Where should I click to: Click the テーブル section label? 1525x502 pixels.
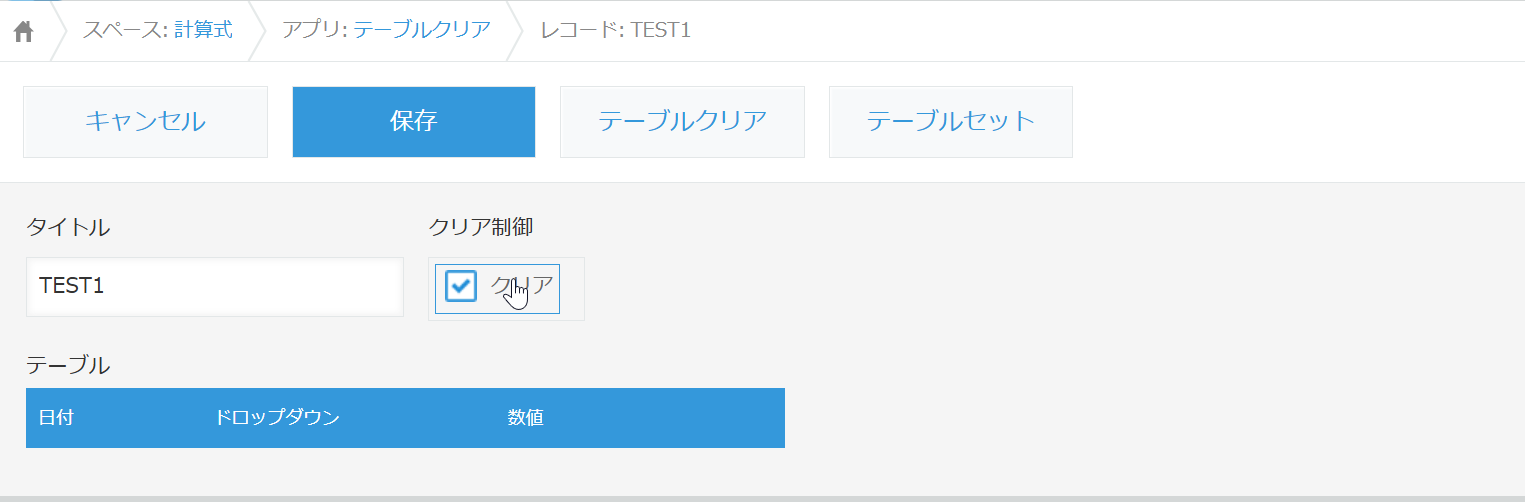click(68, 366)
